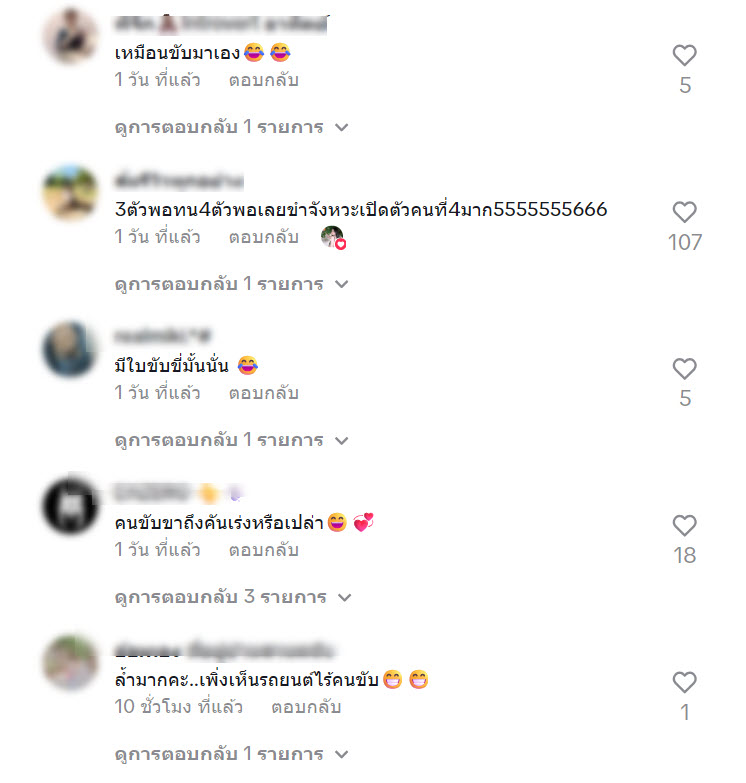Reply (ตอบกลับ) to first comment 'เหมือนขับมาเอง'
The height and width of the screenshot is (783, 746).
click(x=264, y=80)
